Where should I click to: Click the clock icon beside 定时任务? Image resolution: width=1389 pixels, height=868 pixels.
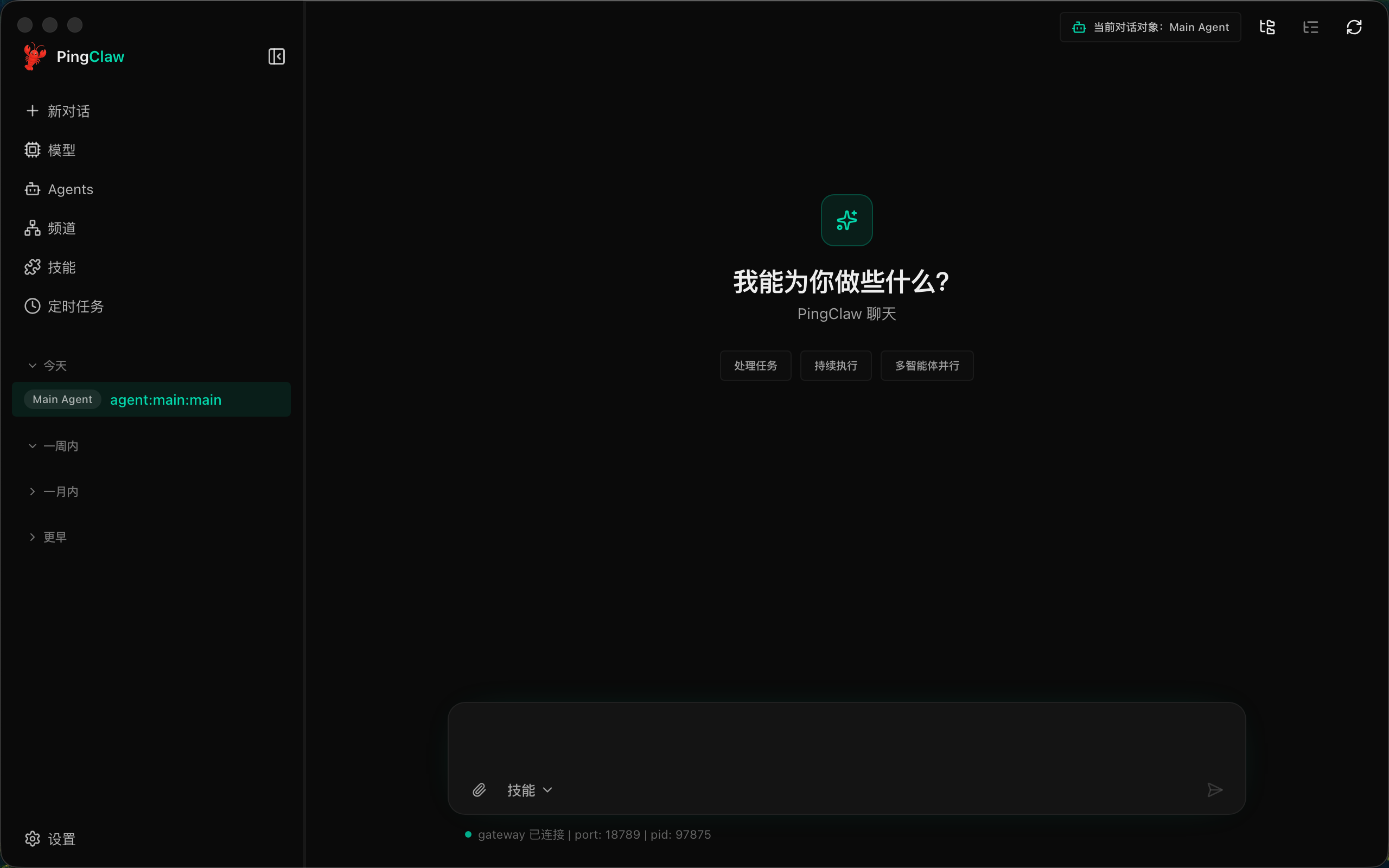[33, 306]
